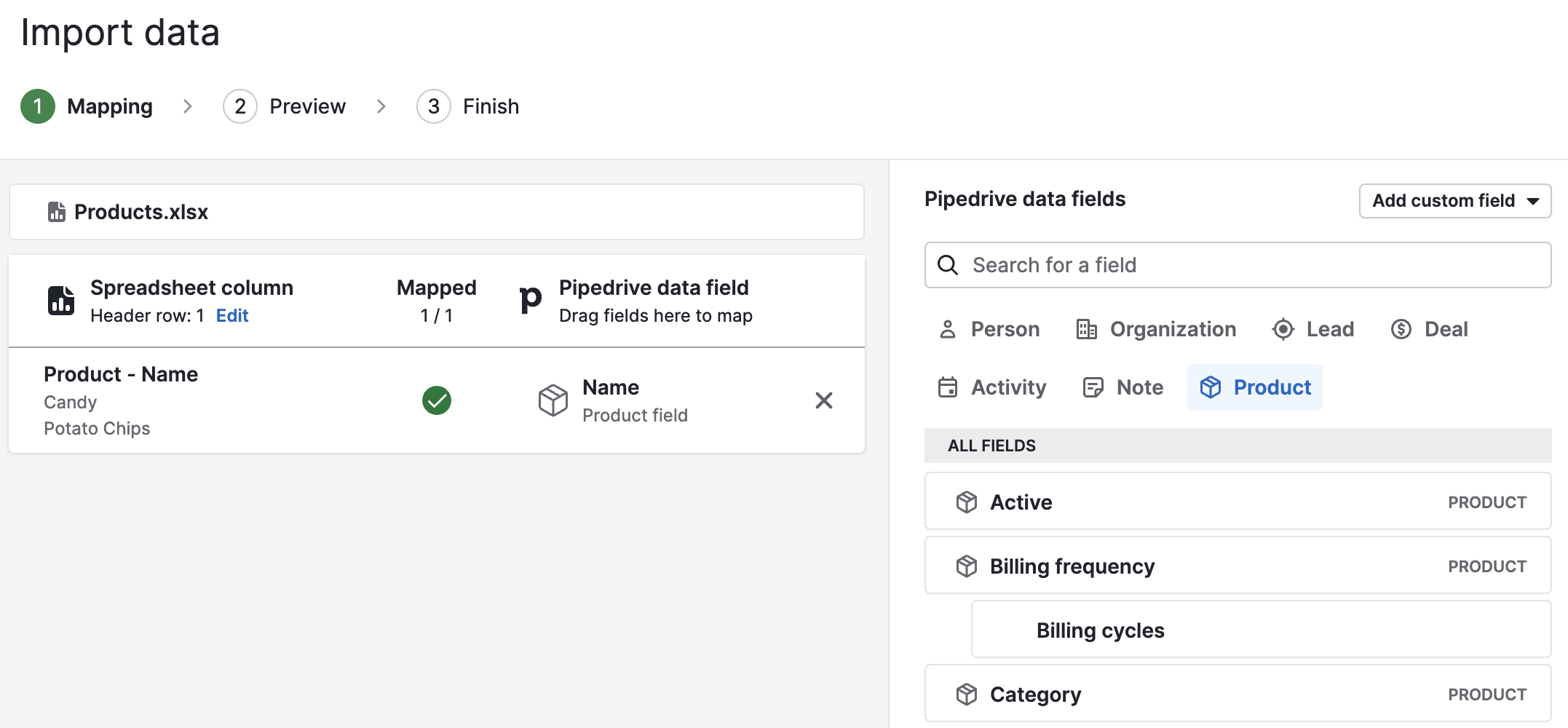
Task: Select the Billing frequency field
Action: [x=1238, y=566]
